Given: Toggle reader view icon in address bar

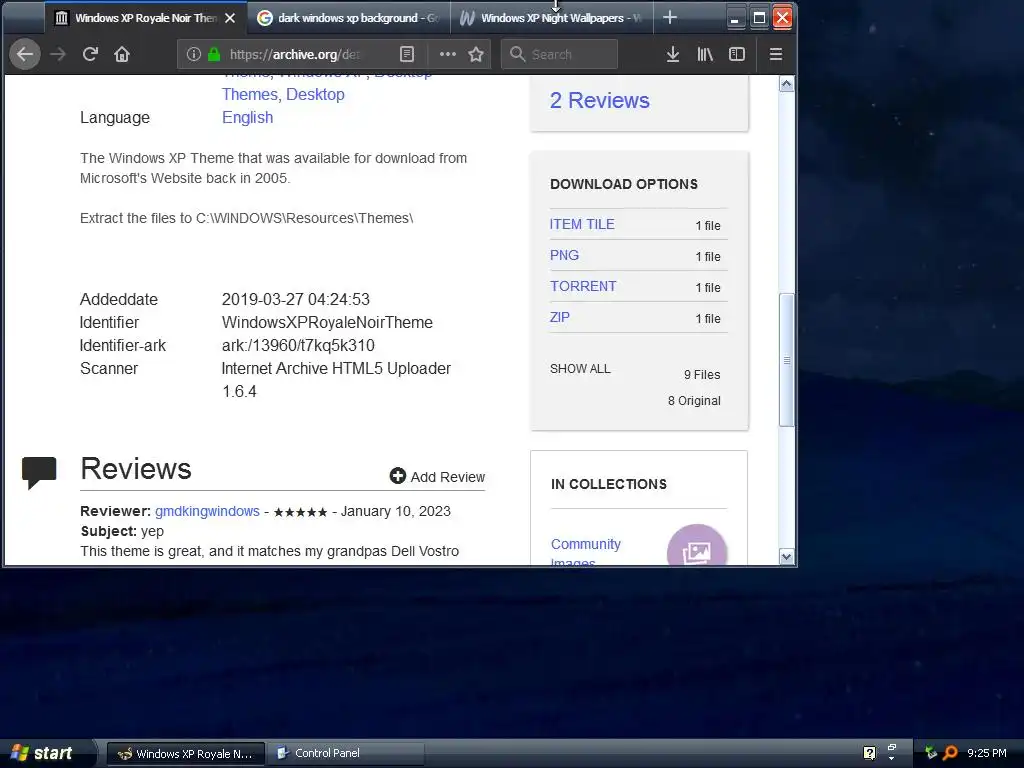Looking at the screenshot, I should coord(407,54).
